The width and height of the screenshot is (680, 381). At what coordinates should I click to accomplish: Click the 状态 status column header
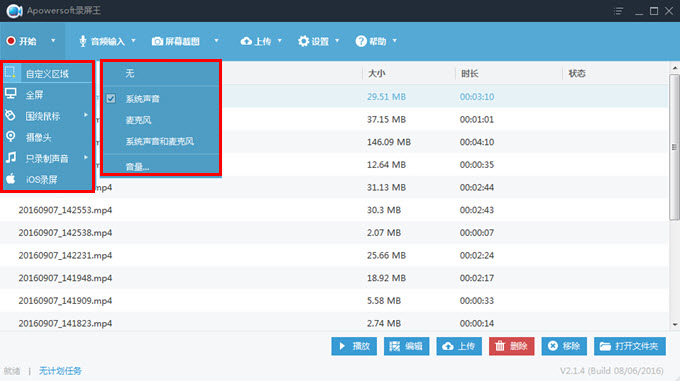pyautogui.click(x=577, y=74)
